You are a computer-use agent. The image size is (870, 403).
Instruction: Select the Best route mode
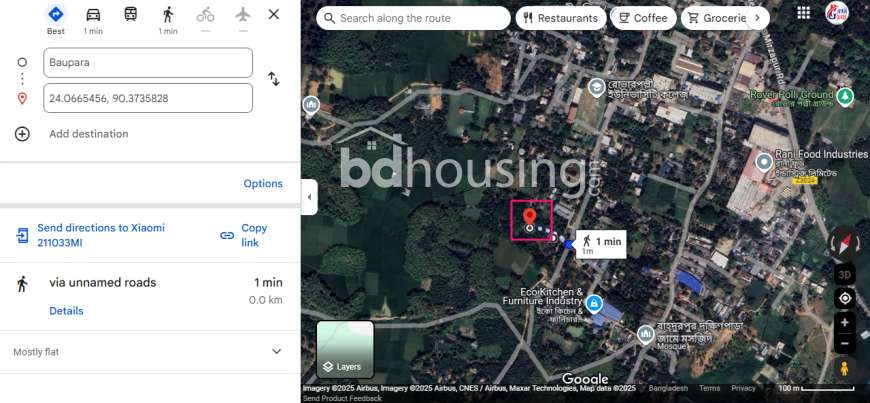pos(55,18)
